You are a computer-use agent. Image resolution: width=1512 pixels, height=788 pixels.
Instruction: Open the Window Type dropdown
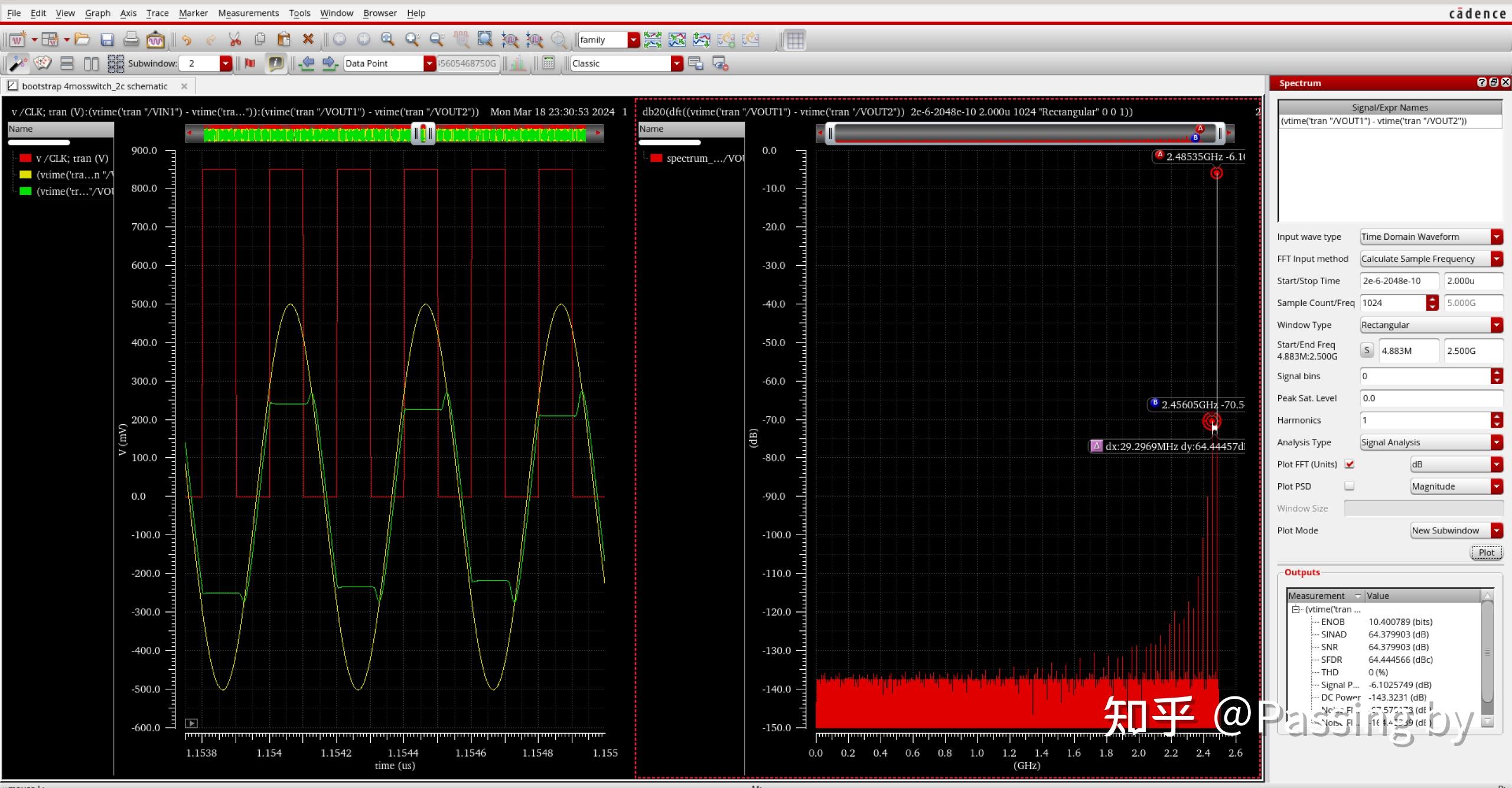click(x=1496, y=325)
